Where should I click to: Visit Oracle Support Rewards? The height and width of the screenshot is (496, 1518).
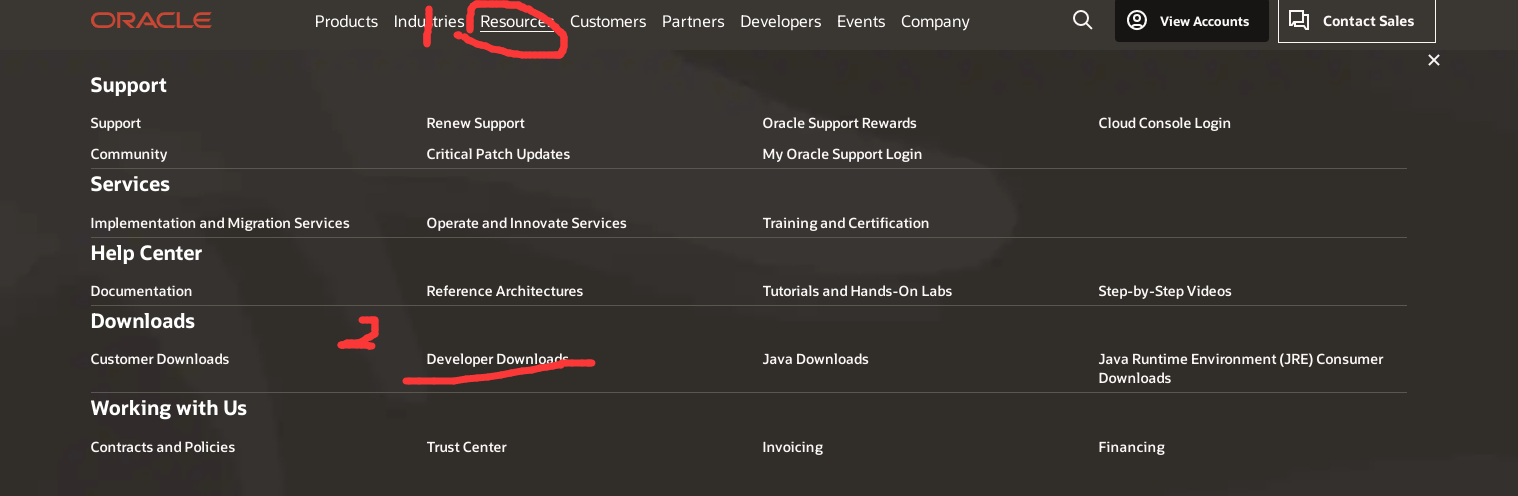tap(840, 123)
